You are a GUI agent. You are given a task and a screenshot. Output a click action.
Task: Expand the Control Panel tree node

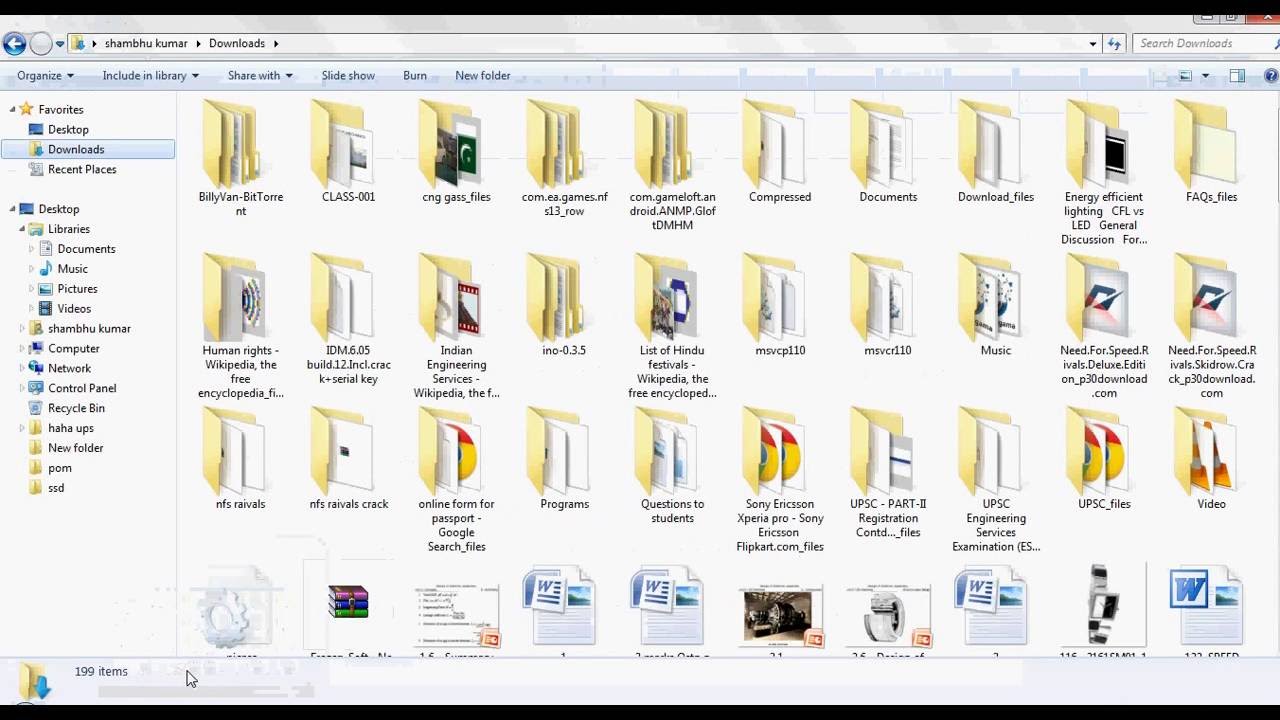22,388
